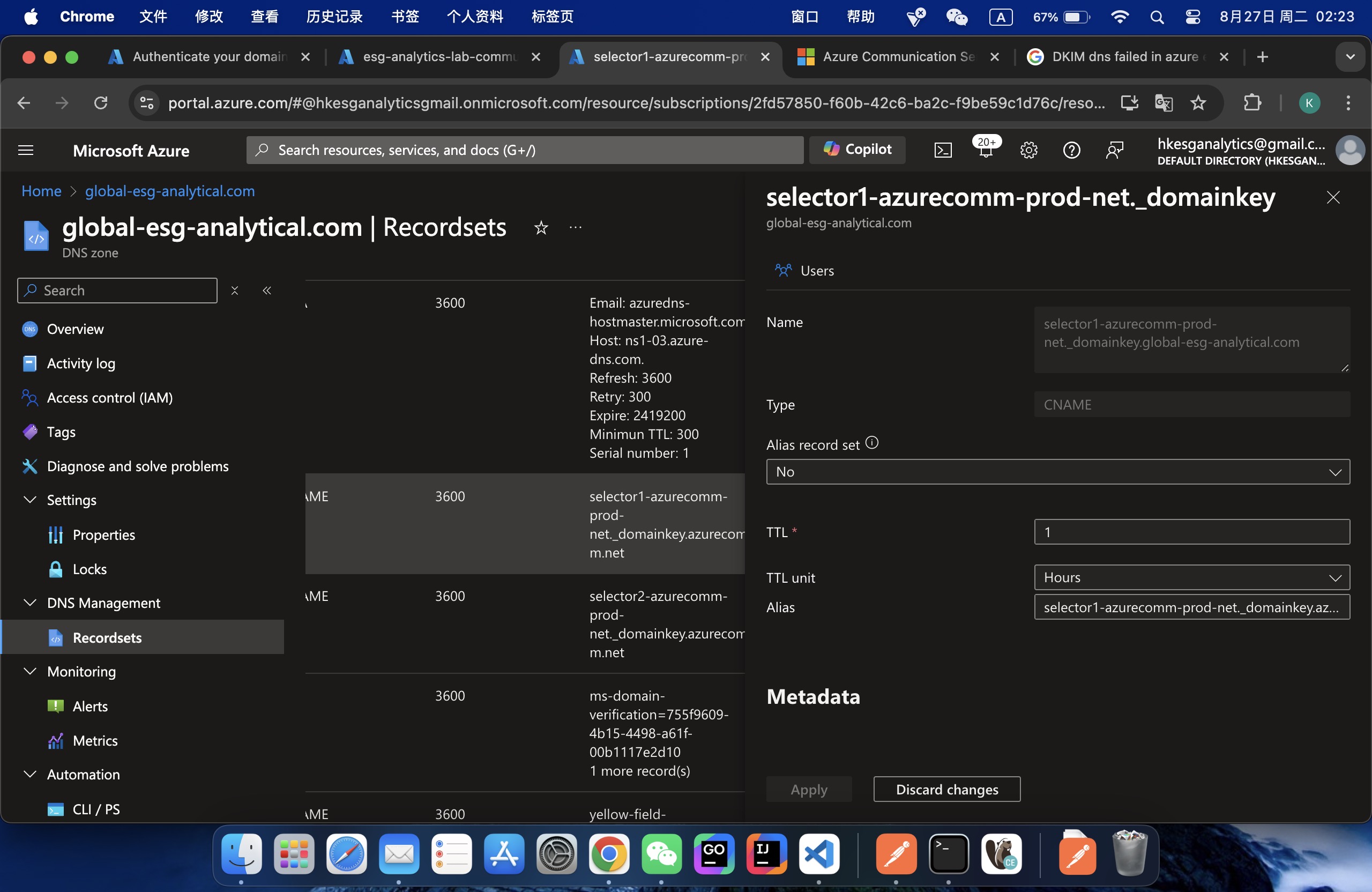Click the Apply button
The height and width of the screenshot is (892, 1372).
[x=809, y=789]
